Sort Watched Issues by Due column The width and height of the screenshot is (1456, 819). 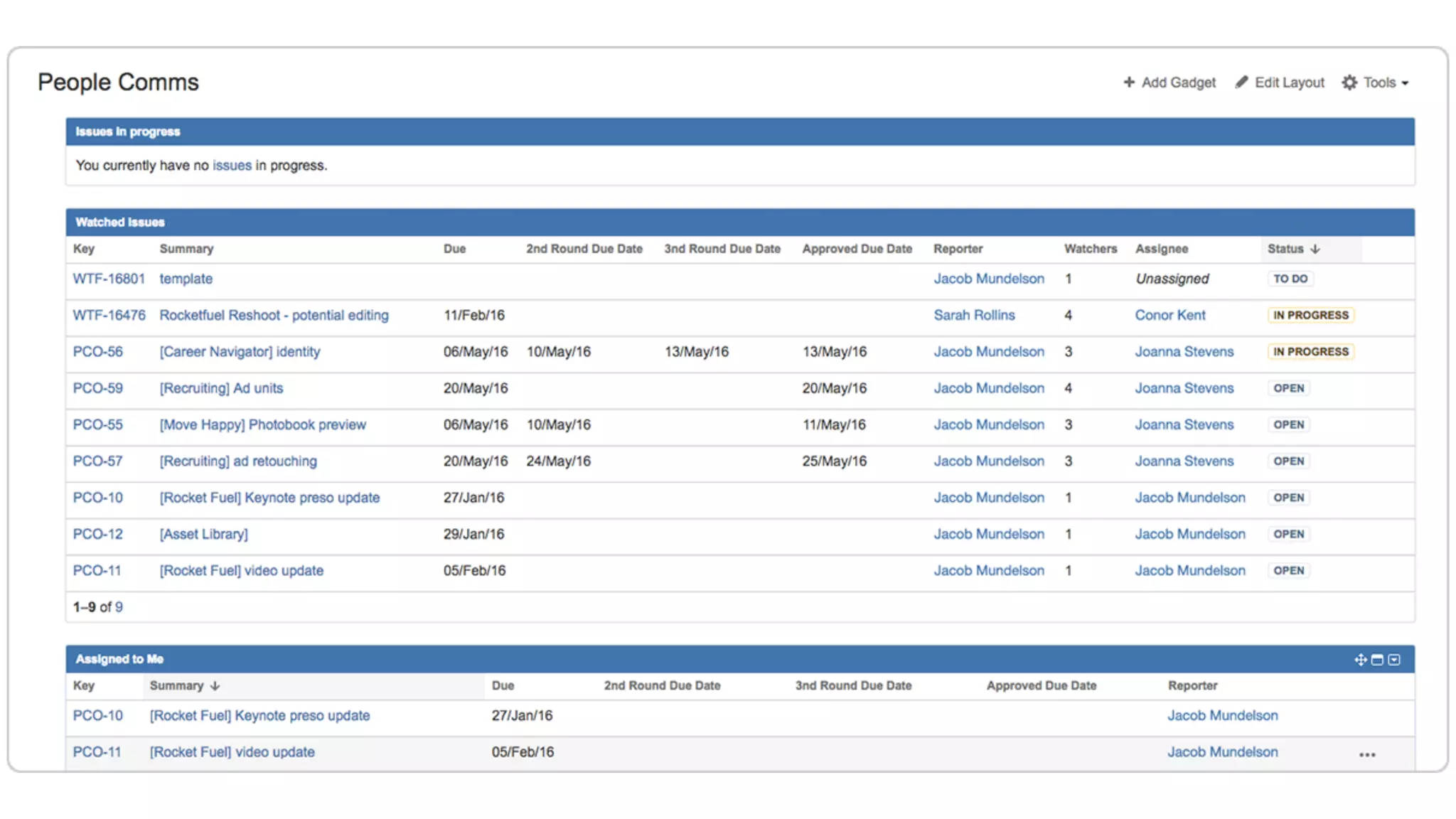coord(454,249)
